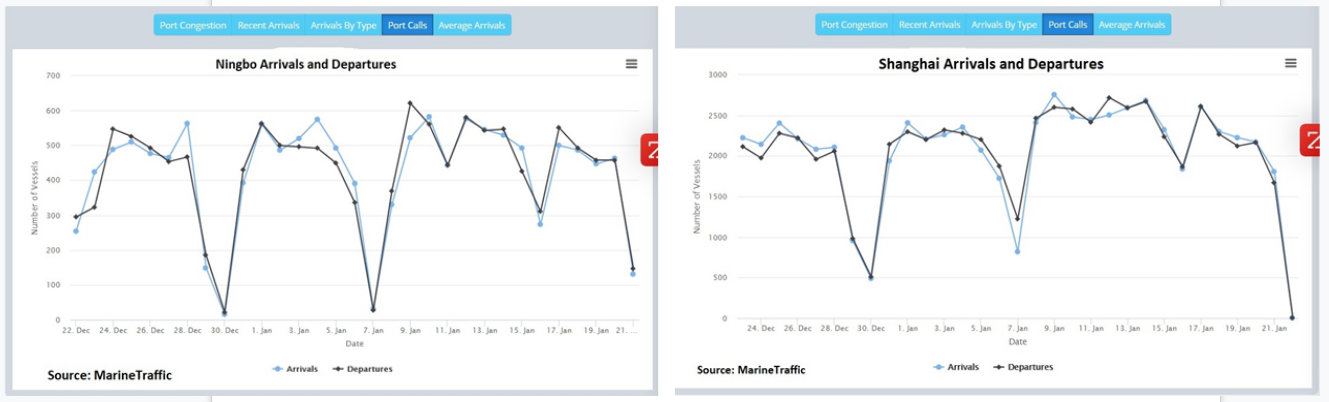1329x402 pixels.
Task: Click the red Z icon beside Shanghai chart
Action: coord(1315,140)
